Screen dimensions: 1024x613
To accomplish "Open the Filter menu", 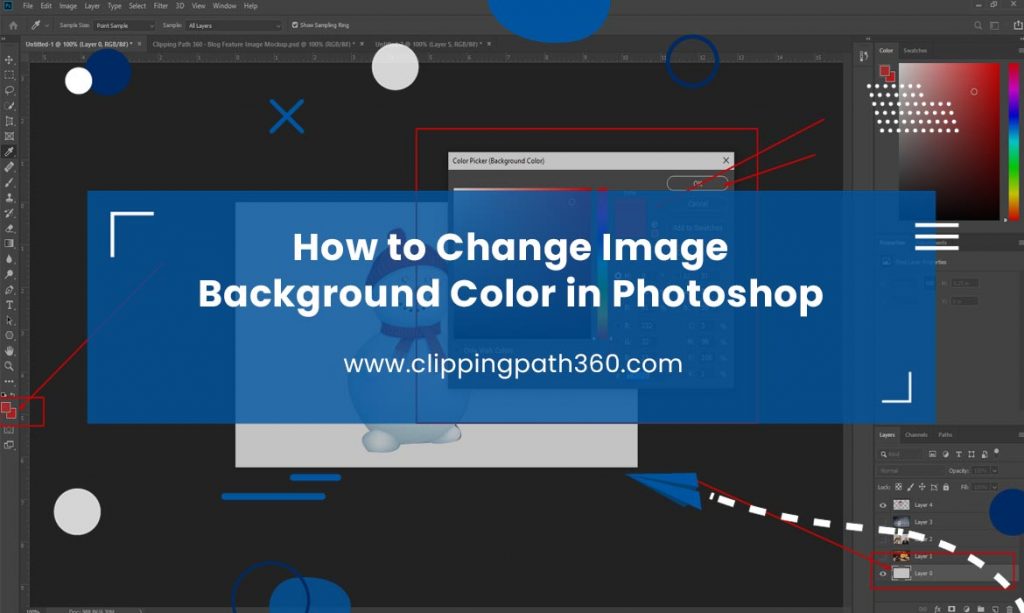I will pyautogui.click(x=161, y=6).
